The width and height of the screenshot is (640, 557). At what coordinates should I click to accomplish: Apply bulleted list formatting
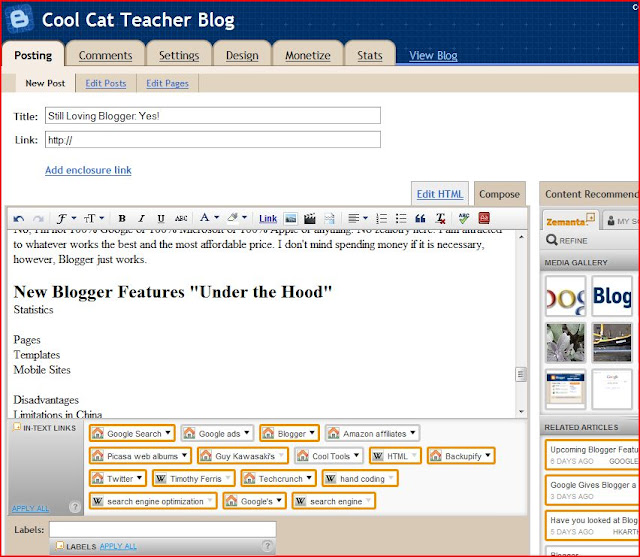[x=401, y=219]
